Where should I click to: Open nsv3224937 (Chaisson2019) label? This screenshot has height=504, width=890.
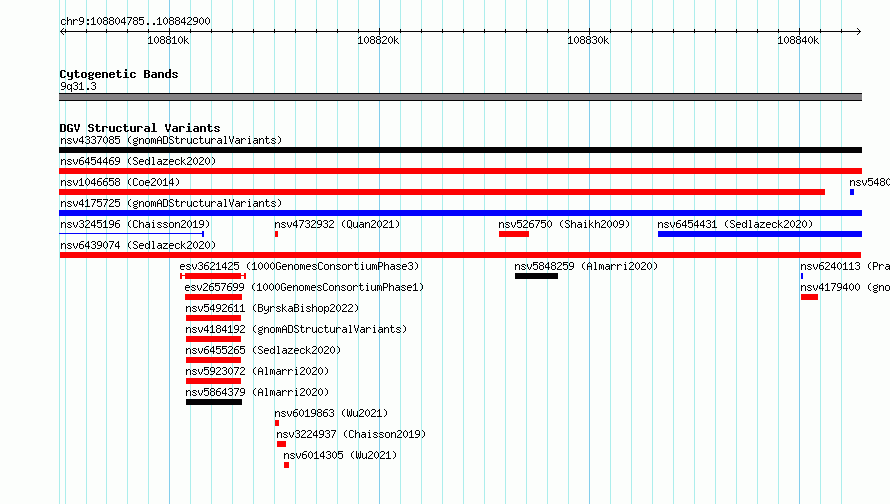351,434
